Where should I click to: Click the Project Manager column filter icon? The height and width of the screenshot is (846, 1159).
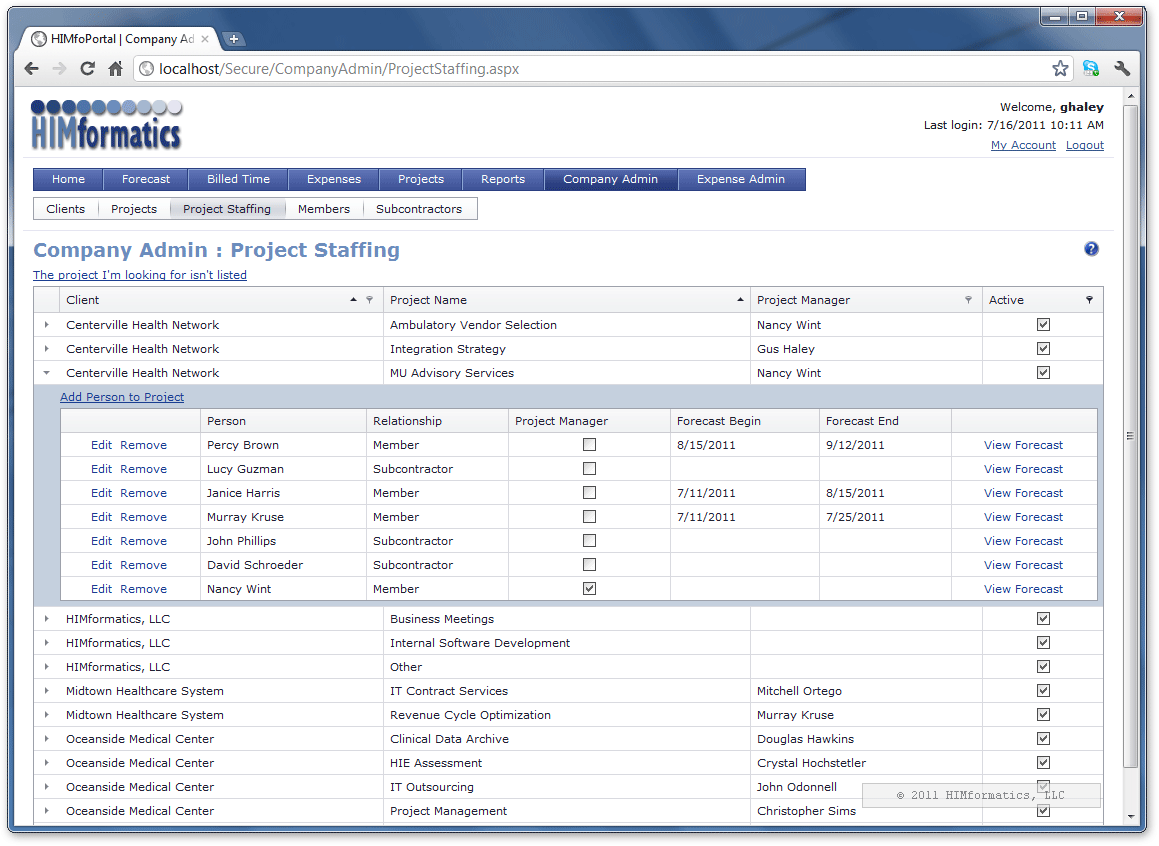pos(968,300)
